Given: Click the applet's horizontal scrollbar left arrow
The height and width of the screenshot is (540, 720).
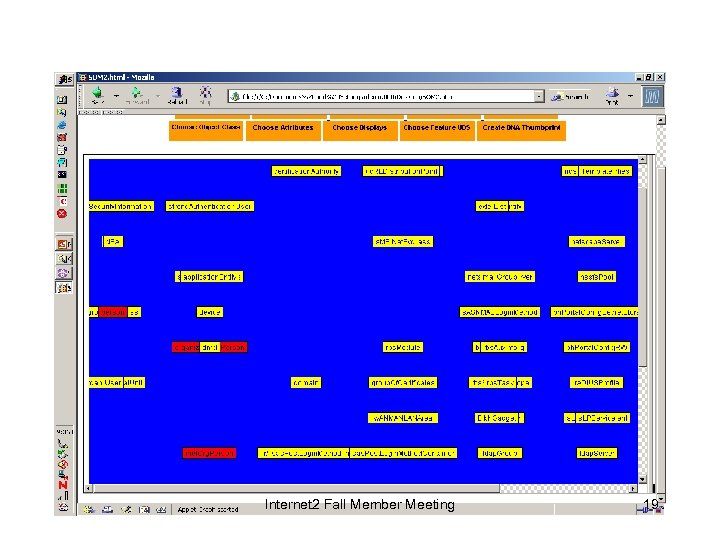Looking at the screenshot, I should [x=89, y=489].
